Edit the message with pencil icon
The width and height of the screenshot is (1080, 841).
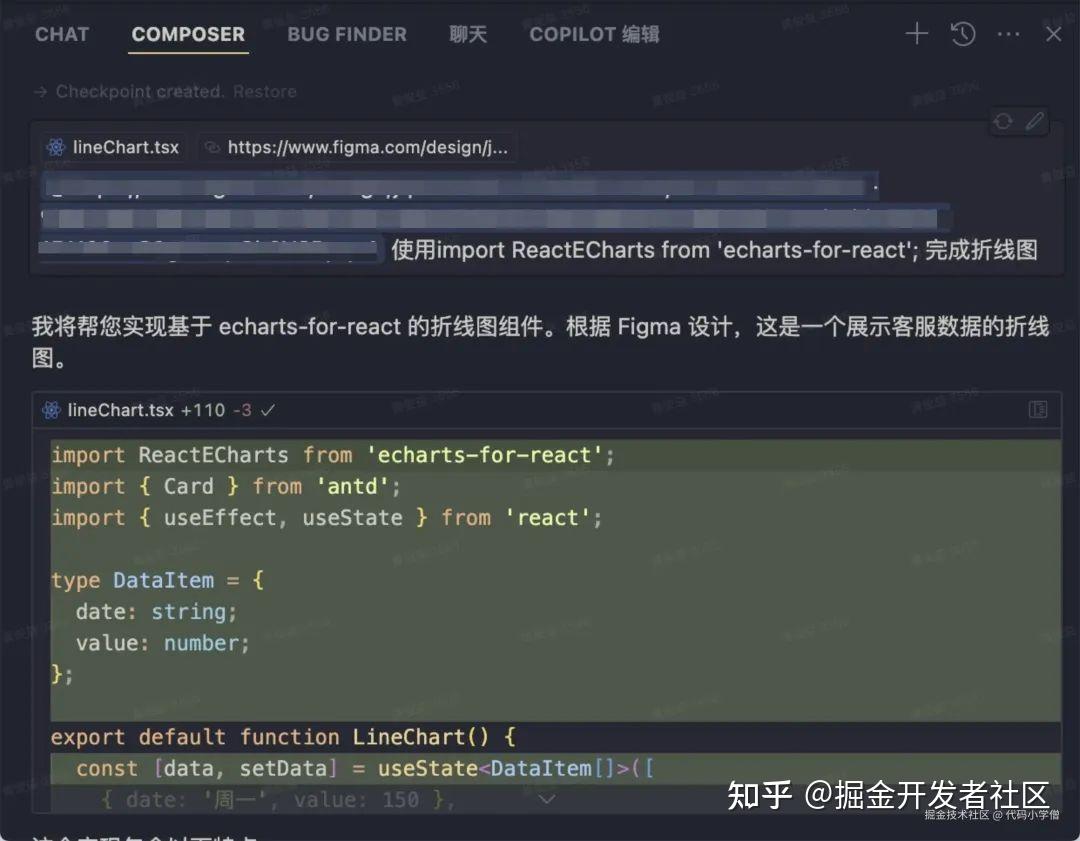[x=1035, y=121]
